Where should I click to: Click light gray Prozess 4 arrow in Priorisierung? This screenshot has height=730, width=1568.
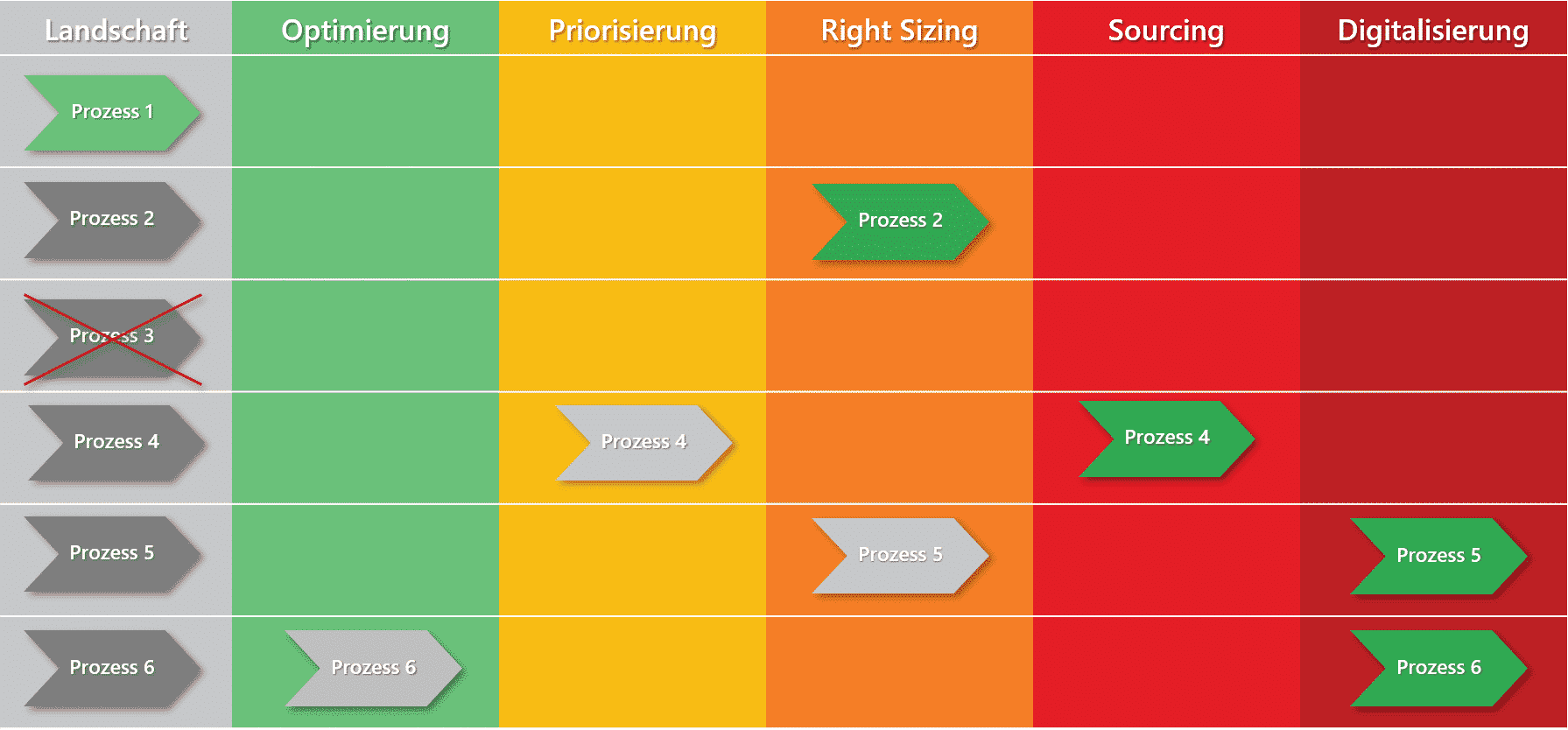[x=643, y=443]
